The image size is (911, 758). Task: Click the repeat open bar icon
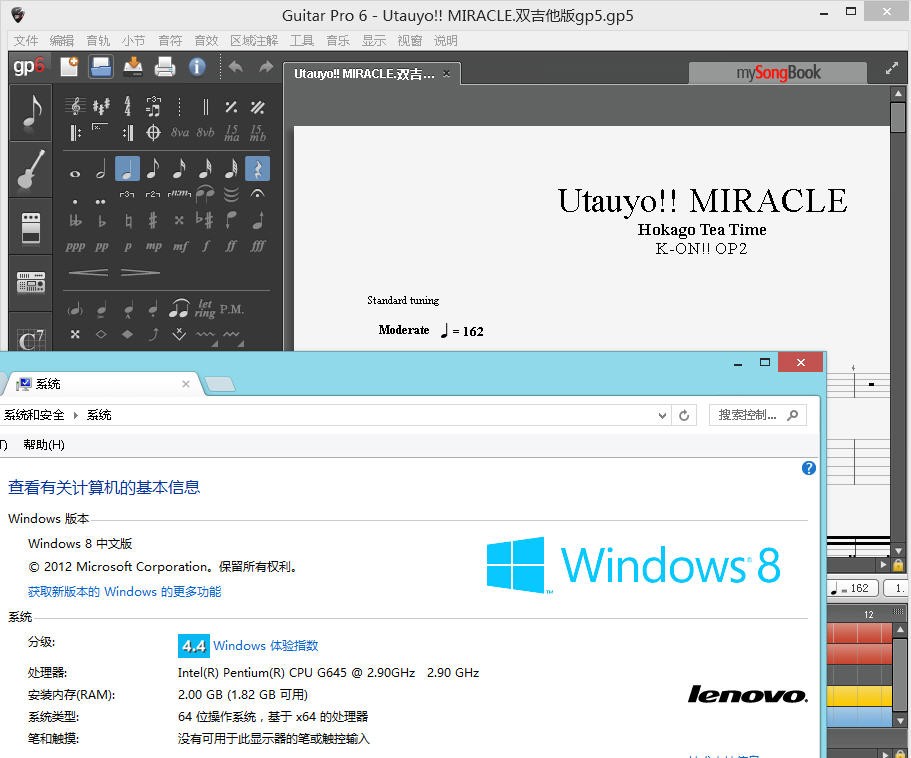click(75, 133)
